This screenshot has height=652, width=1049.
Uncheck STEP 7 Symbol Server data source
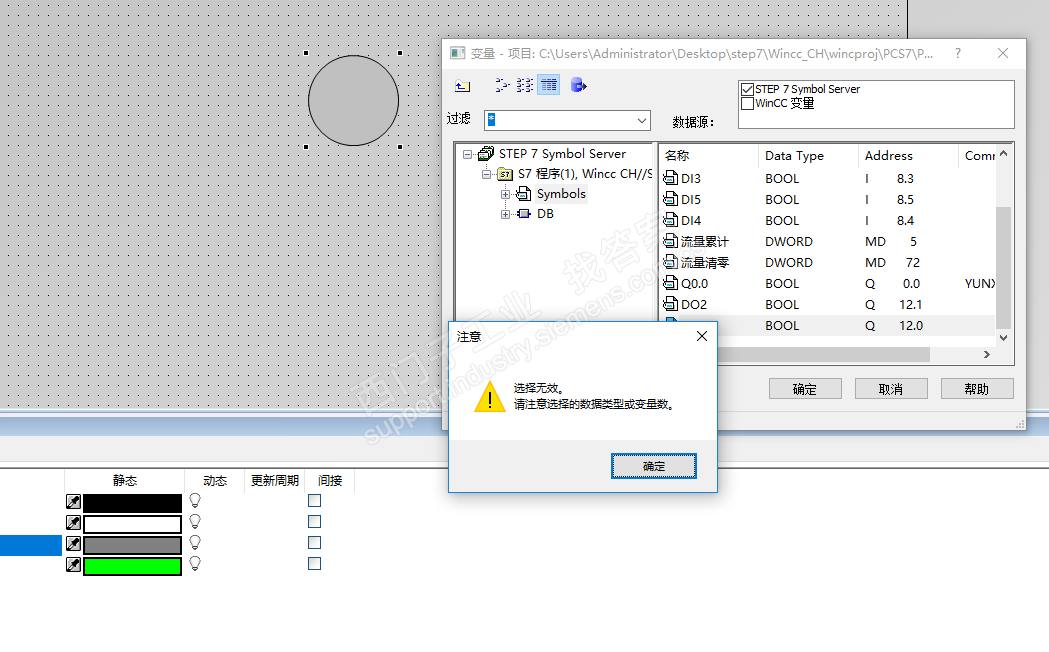click(x=747, y=89)
